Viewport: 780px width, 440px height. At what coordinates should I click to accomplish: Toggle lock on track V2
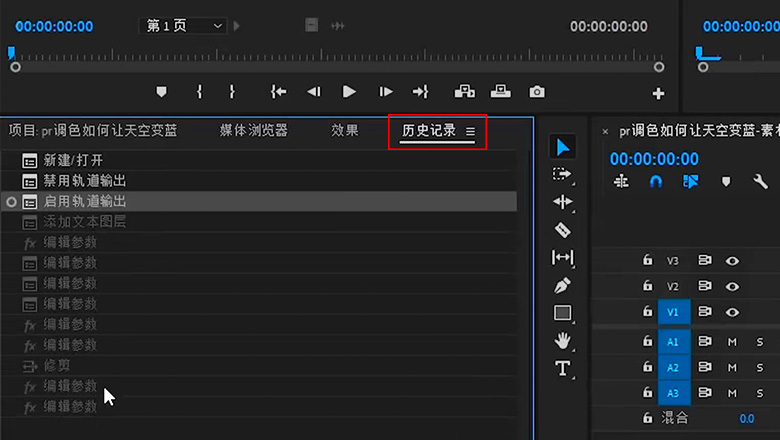pyautogui.click(x=647, y=285)
